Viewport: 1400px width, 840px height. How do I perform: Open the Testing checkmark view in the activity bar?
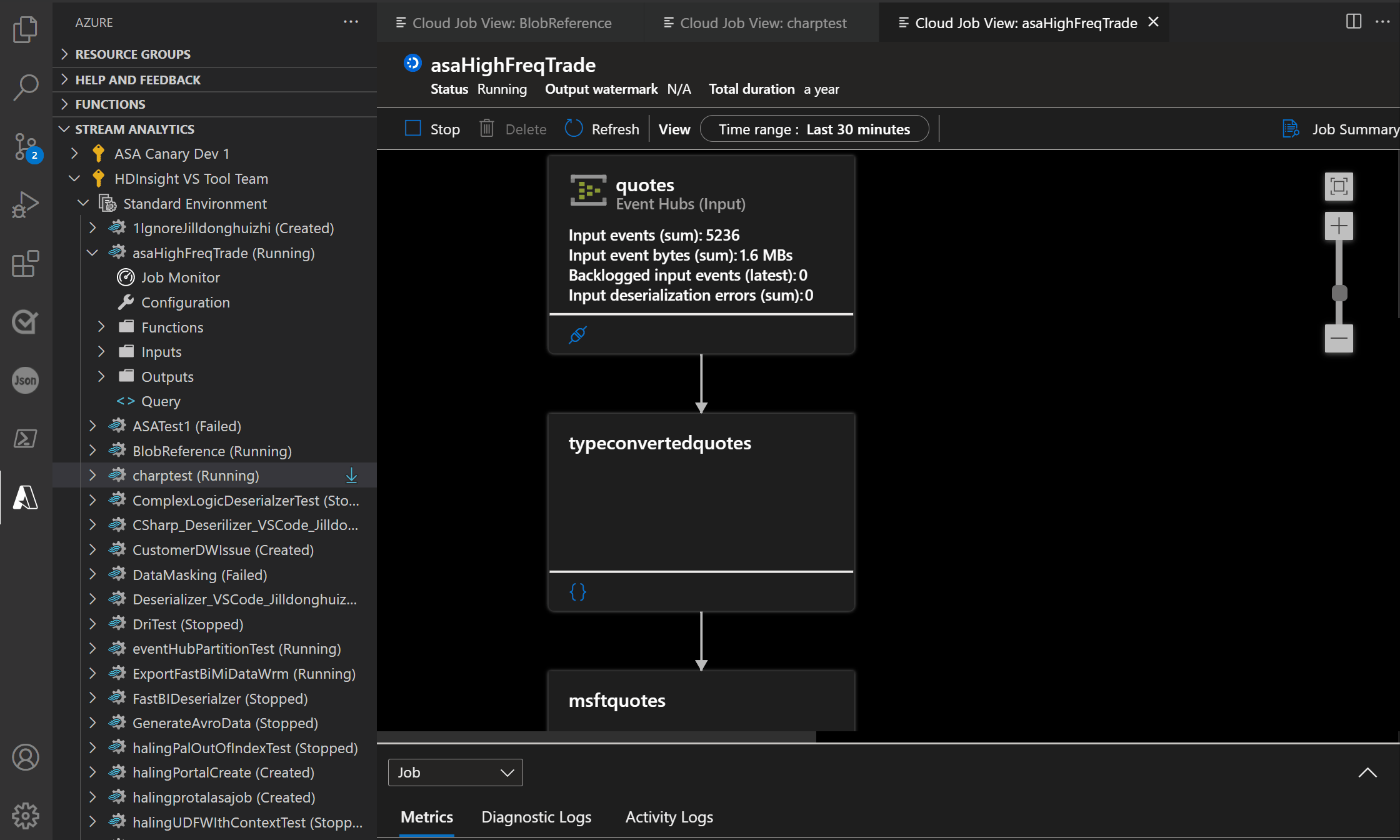26,322
